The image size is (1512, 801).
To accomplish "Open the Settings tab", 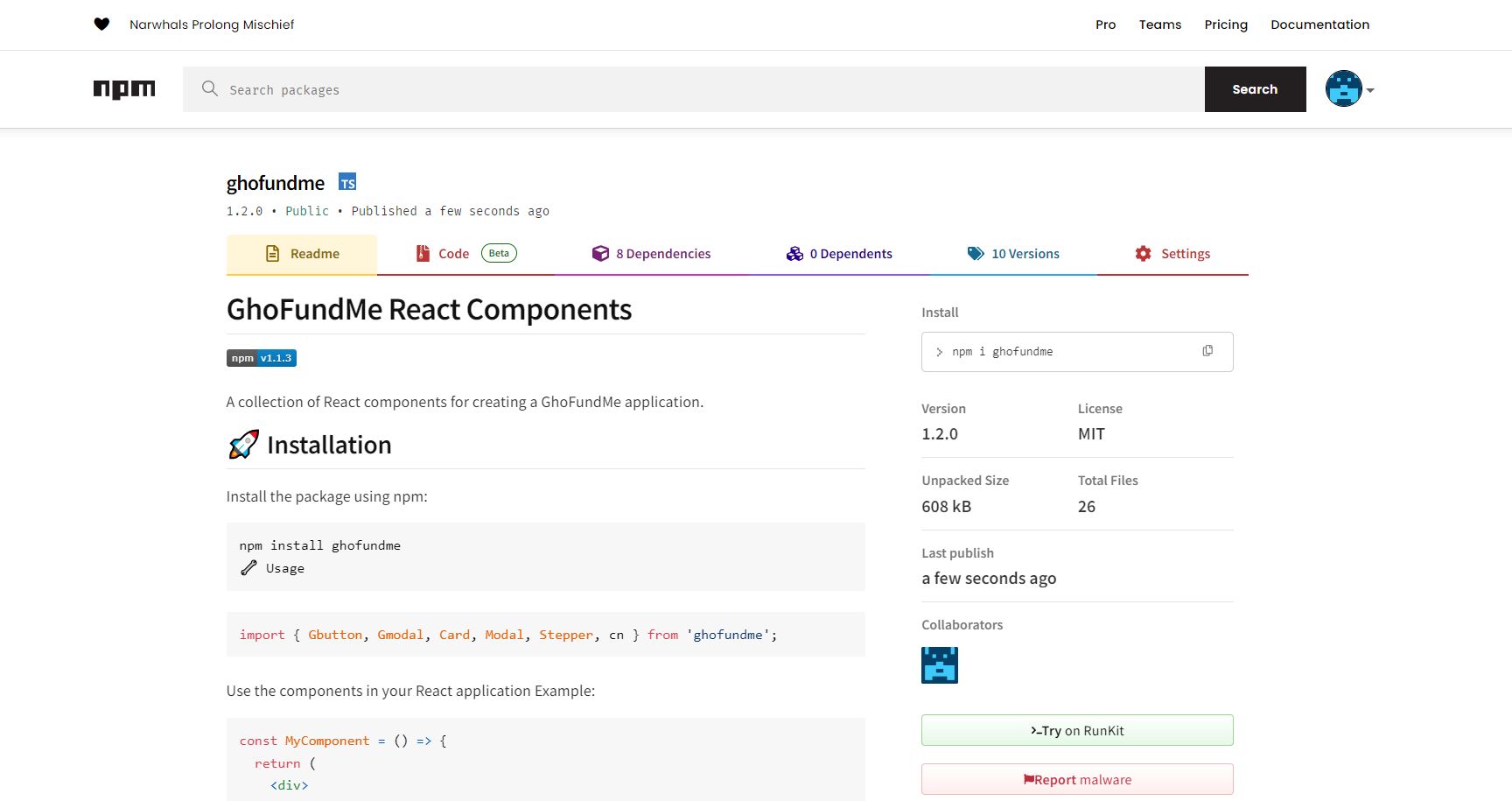I will tap(1172, 254).
